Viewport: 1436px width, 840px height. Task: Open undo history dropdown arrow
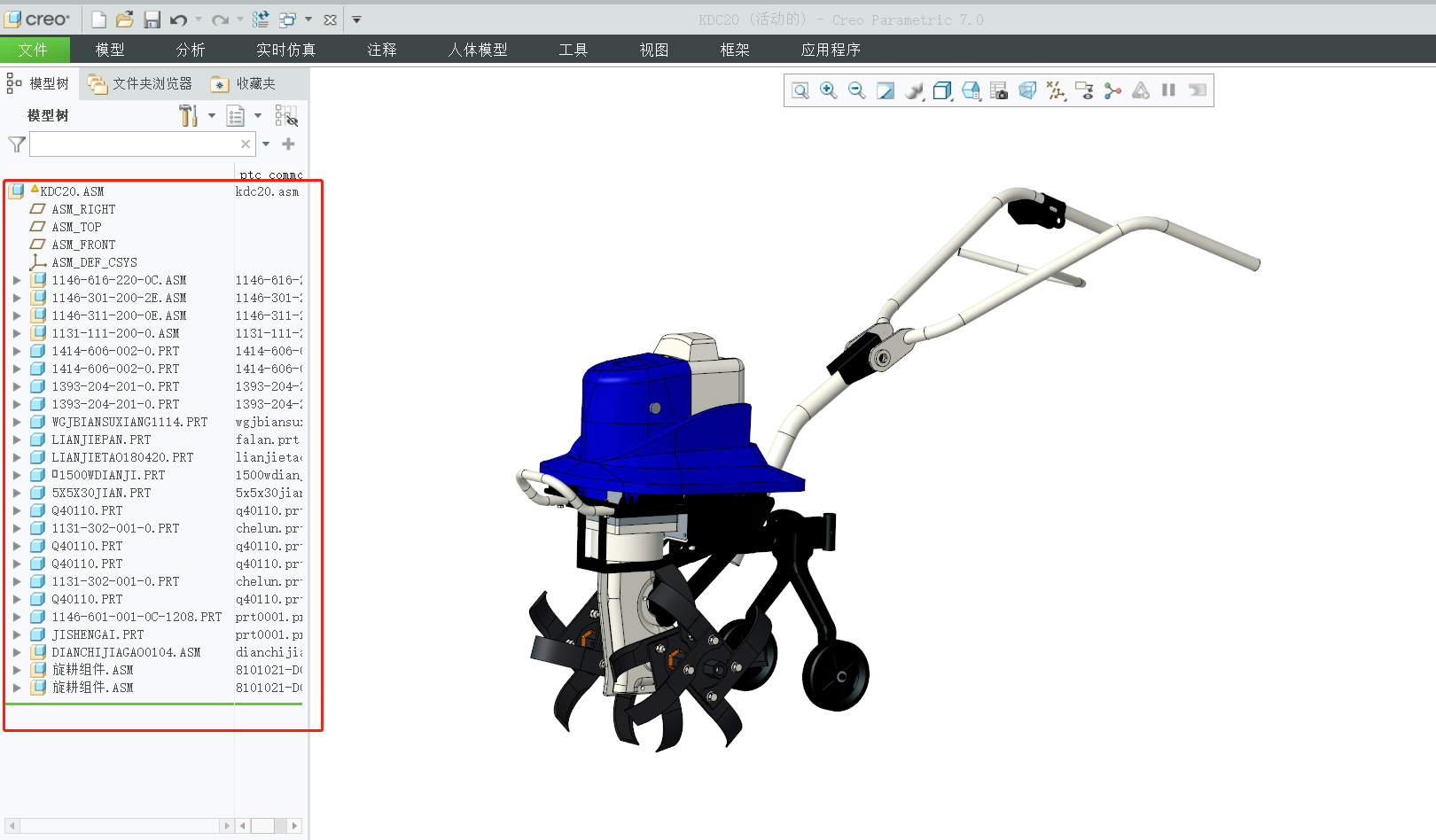point(199,19)
